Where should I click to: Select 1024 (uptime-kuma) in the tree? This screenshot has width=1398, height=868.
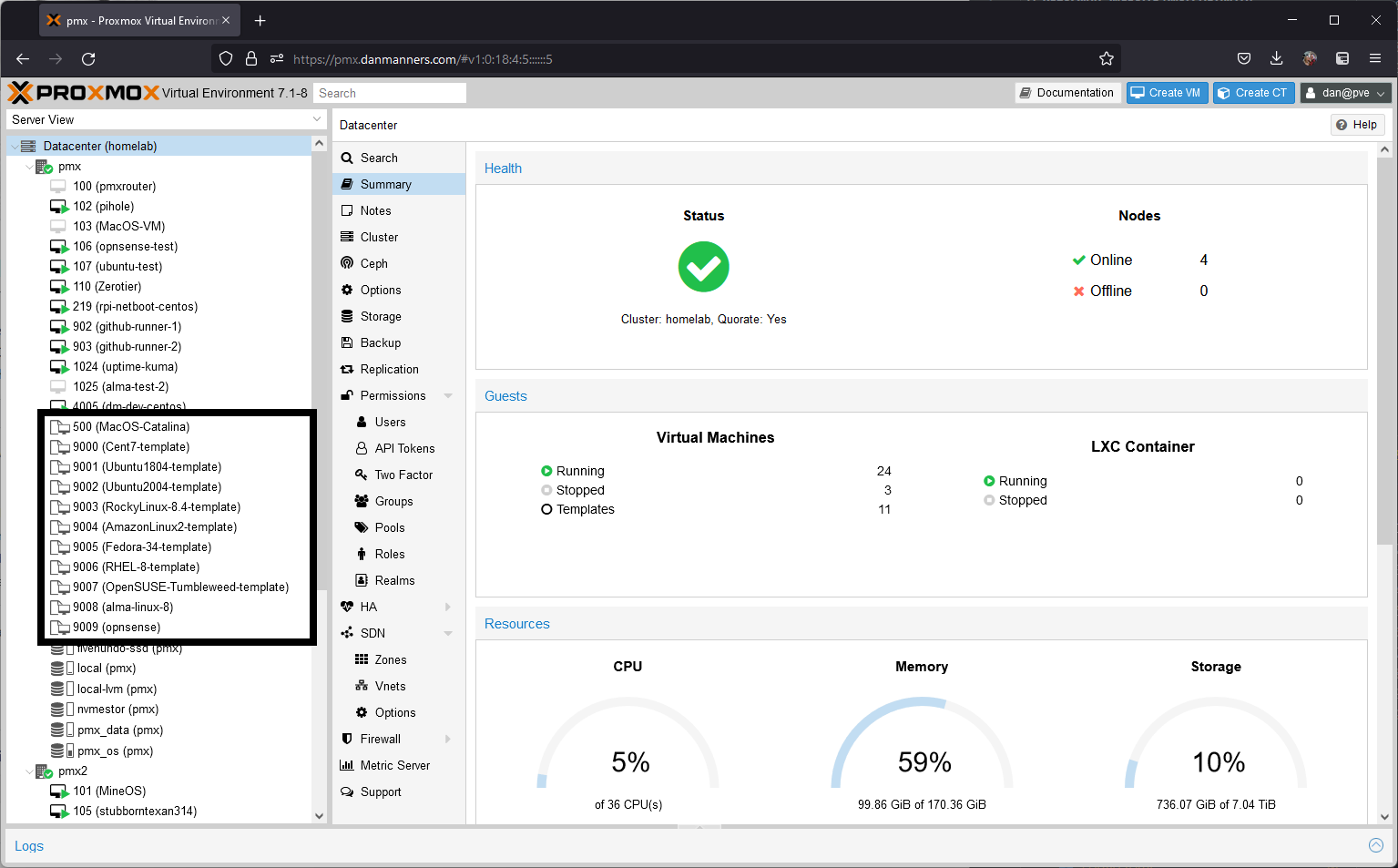[126, 367]
